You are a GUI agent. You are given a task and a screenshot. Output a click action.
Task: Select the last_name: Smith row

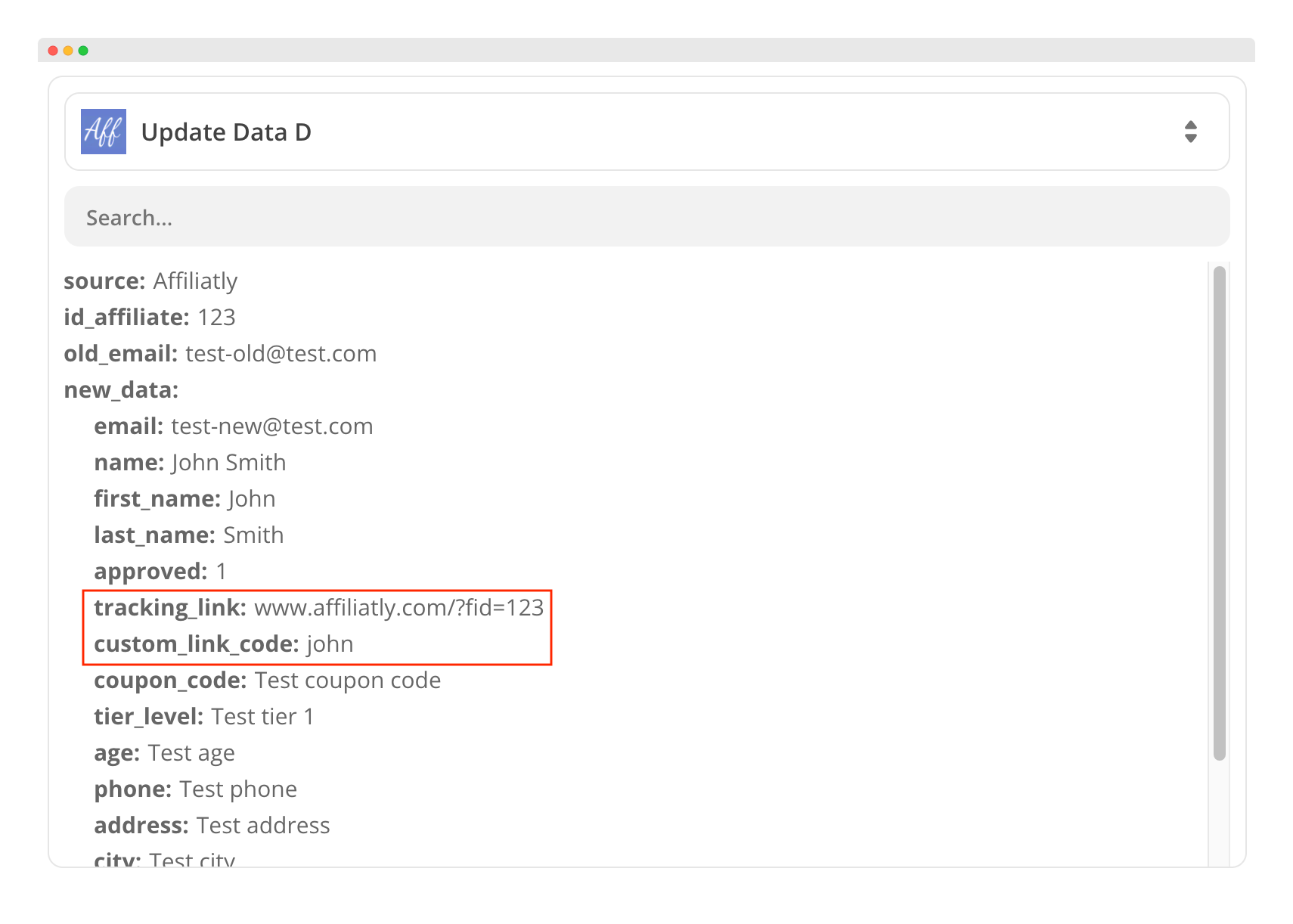(189, 535)
